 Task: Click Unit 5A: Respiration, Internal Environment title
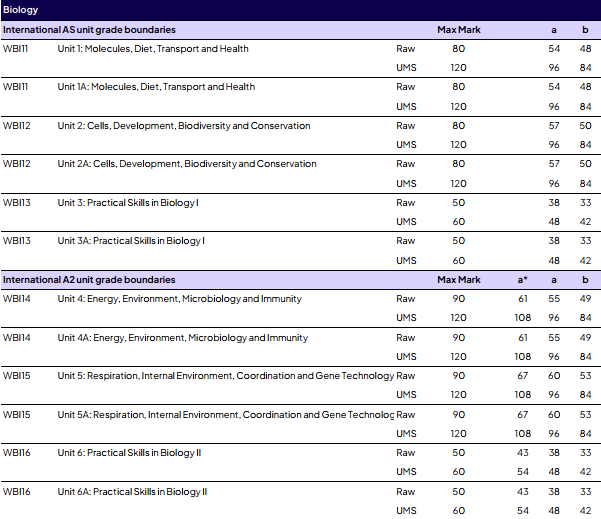click(x=225, y=415)
